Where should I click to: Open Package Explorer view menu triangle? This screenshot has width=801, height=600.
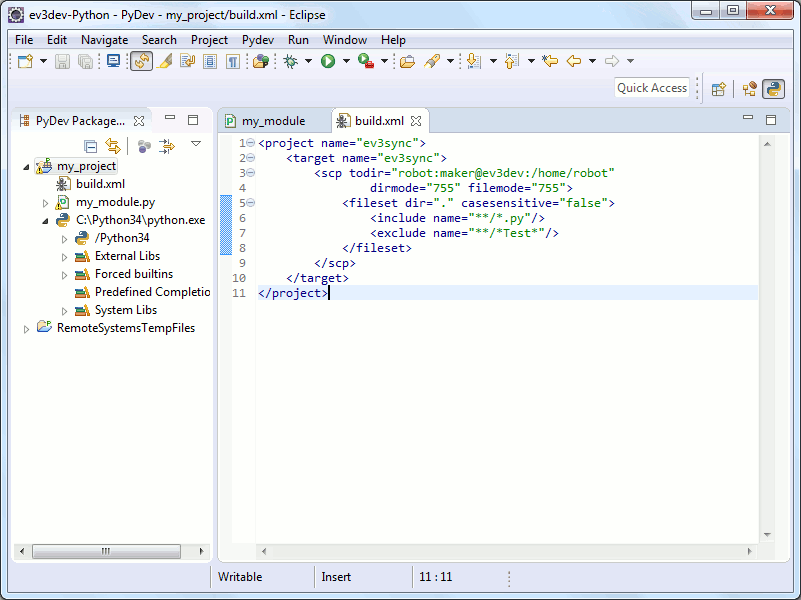click(196, 144)
